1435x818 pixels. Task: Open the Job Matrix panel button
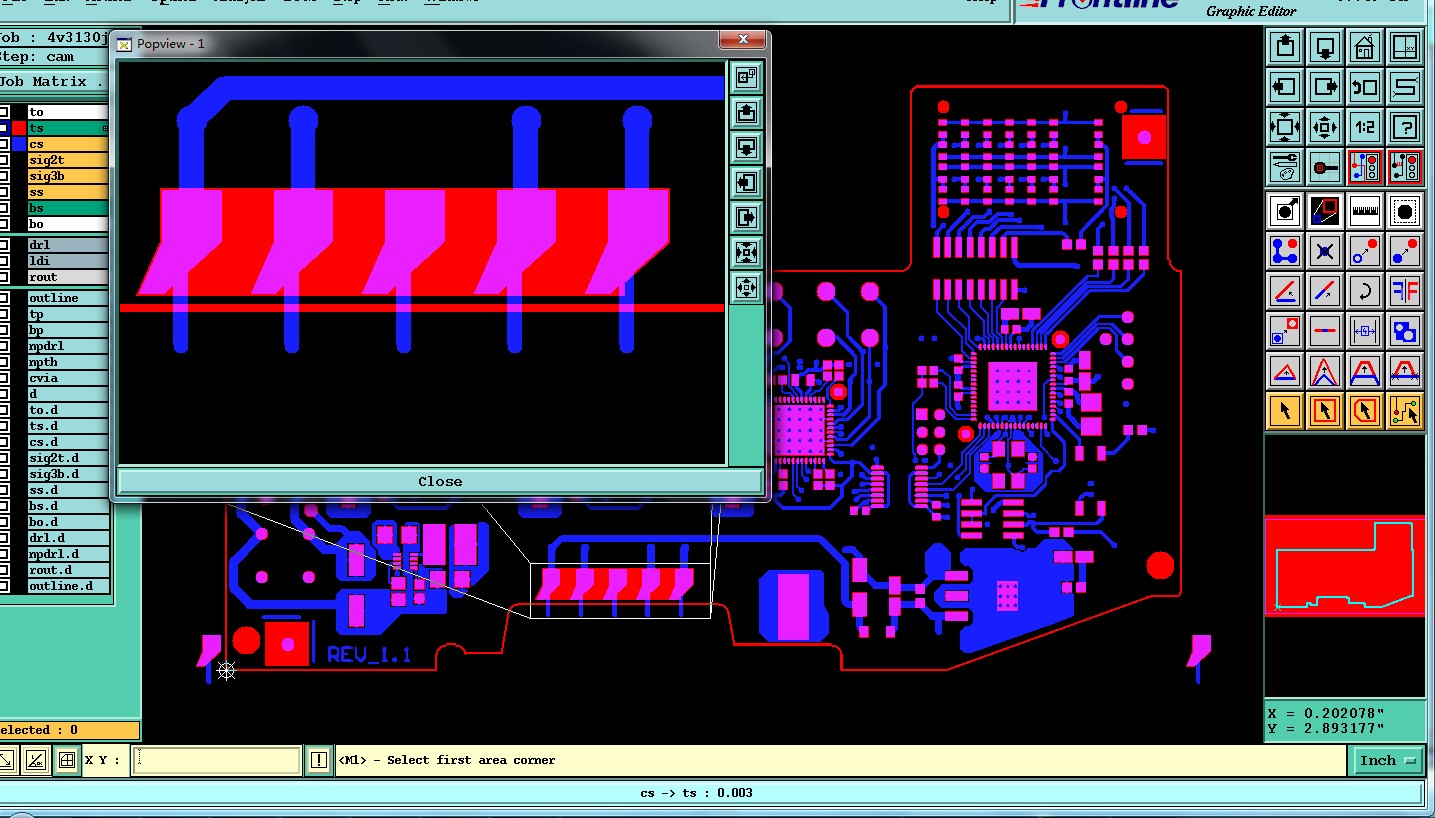tap(52, 82)
